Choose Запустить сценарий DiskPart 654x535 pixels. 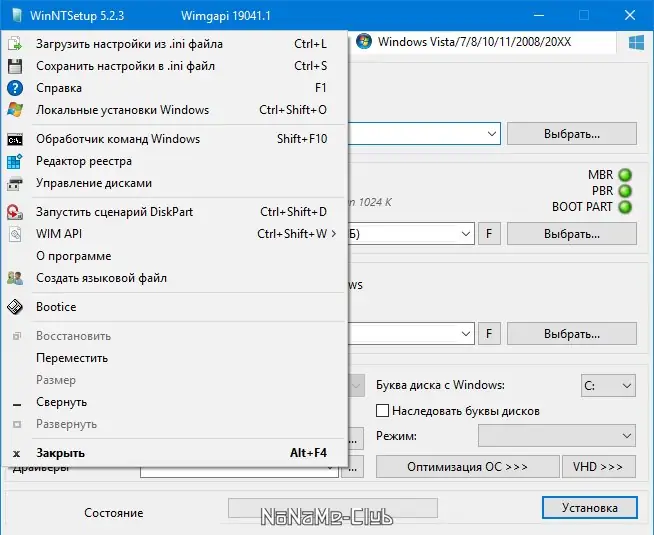[176, 212]
